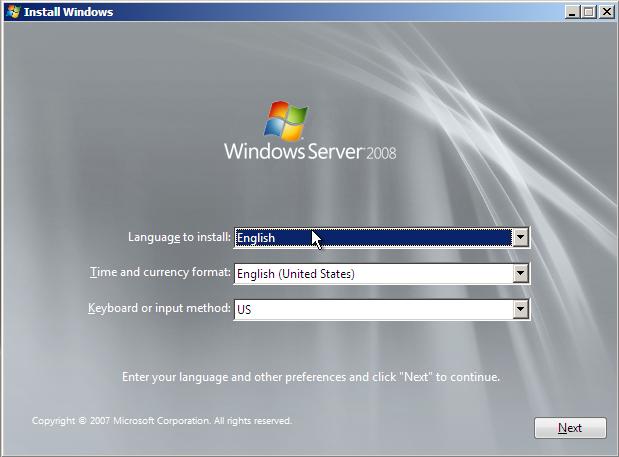Click the Install Windows title bar icon
The width and height of the screenshot is (619, 457).
click(x=13, y=12)
